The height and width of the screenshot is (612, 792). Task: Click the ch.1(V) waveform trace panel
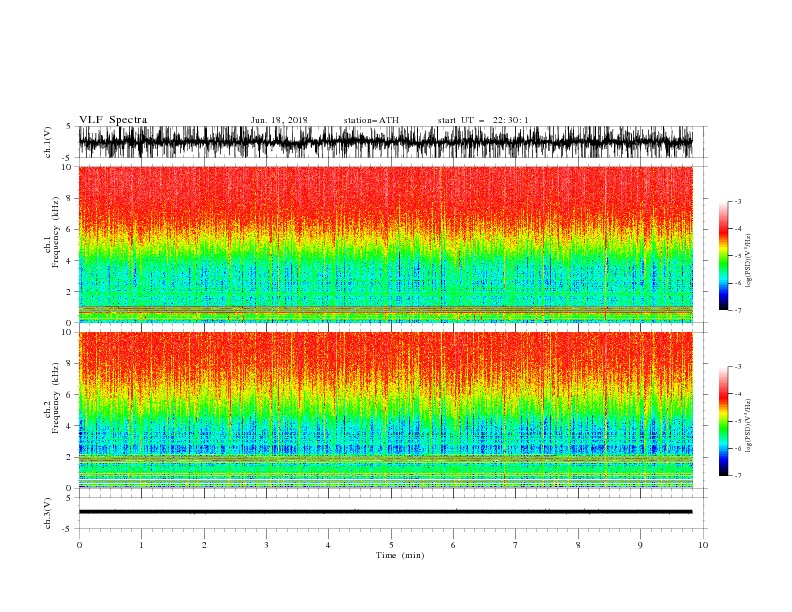392,142
